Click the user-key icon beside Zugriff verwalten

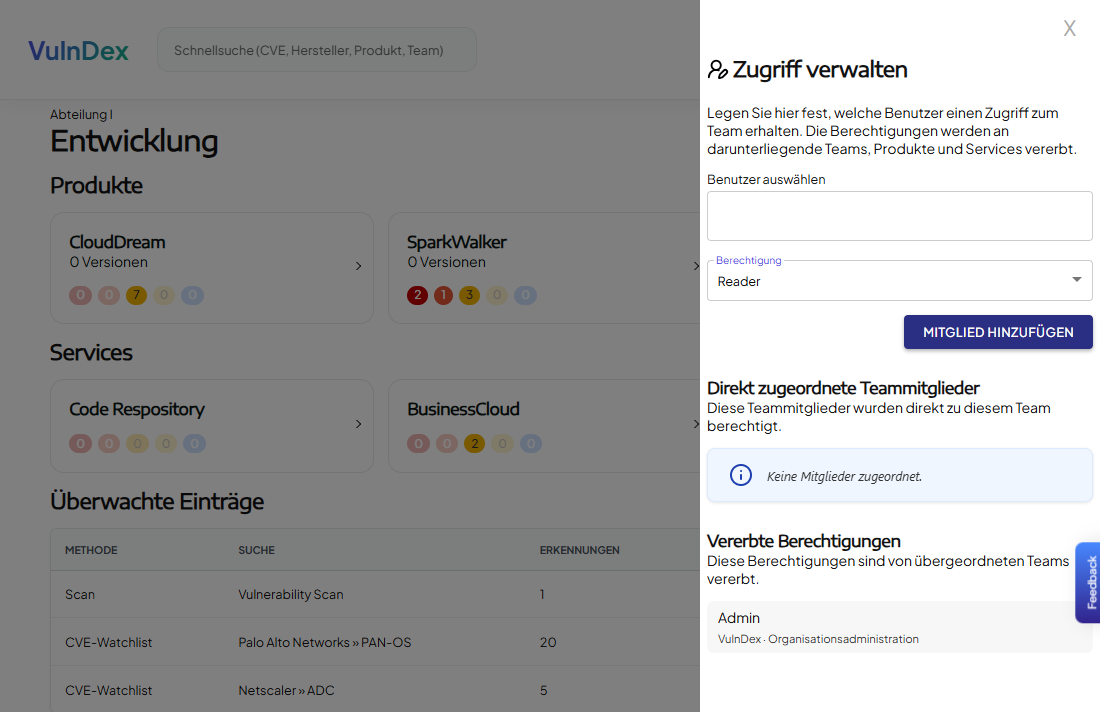coord(717,70)
